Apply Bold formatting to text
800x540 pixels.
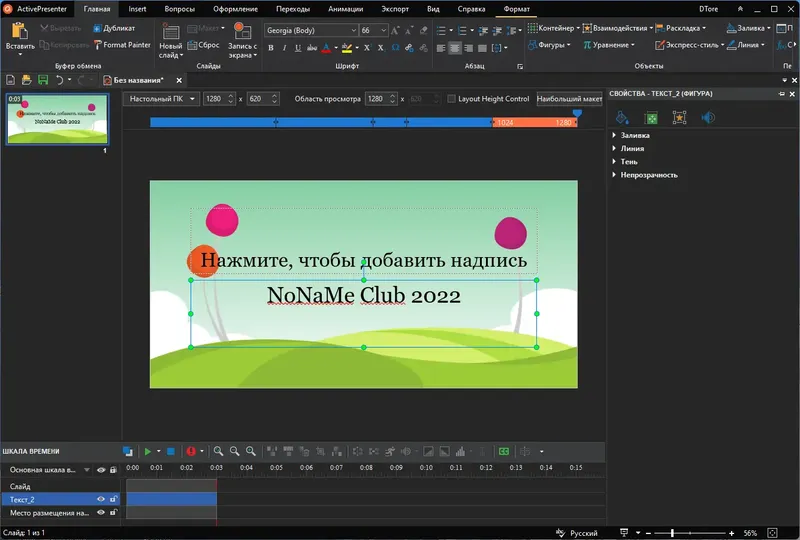point(270,47)
